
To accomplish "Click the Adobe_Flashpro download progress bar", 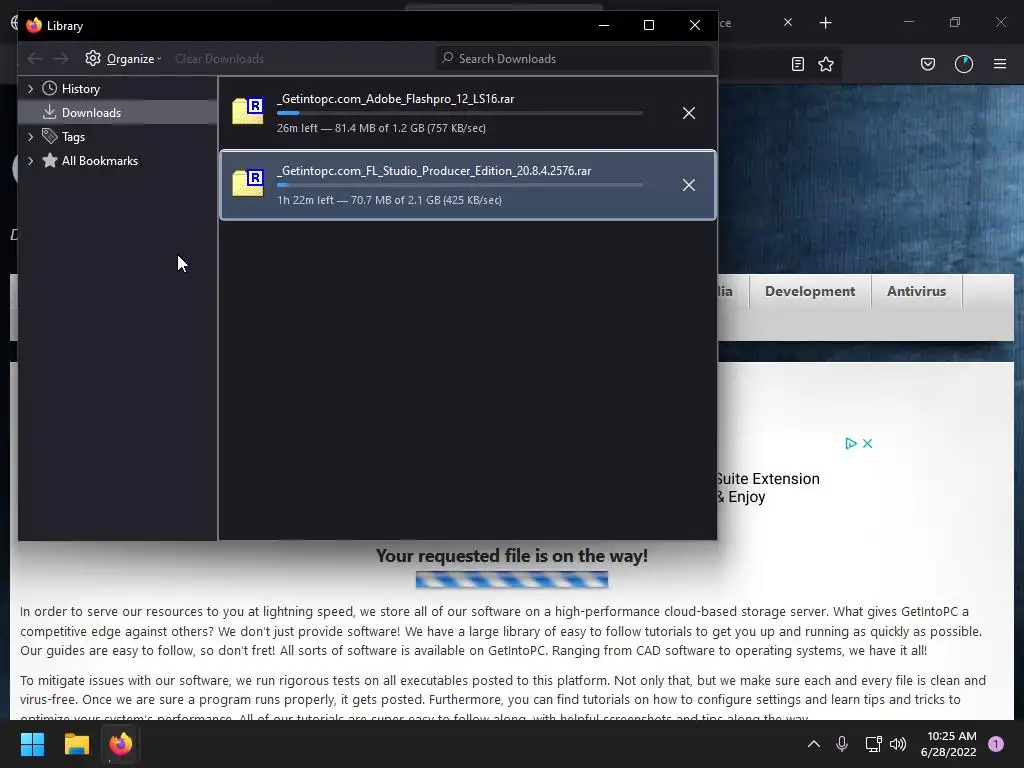I will 460,113.
